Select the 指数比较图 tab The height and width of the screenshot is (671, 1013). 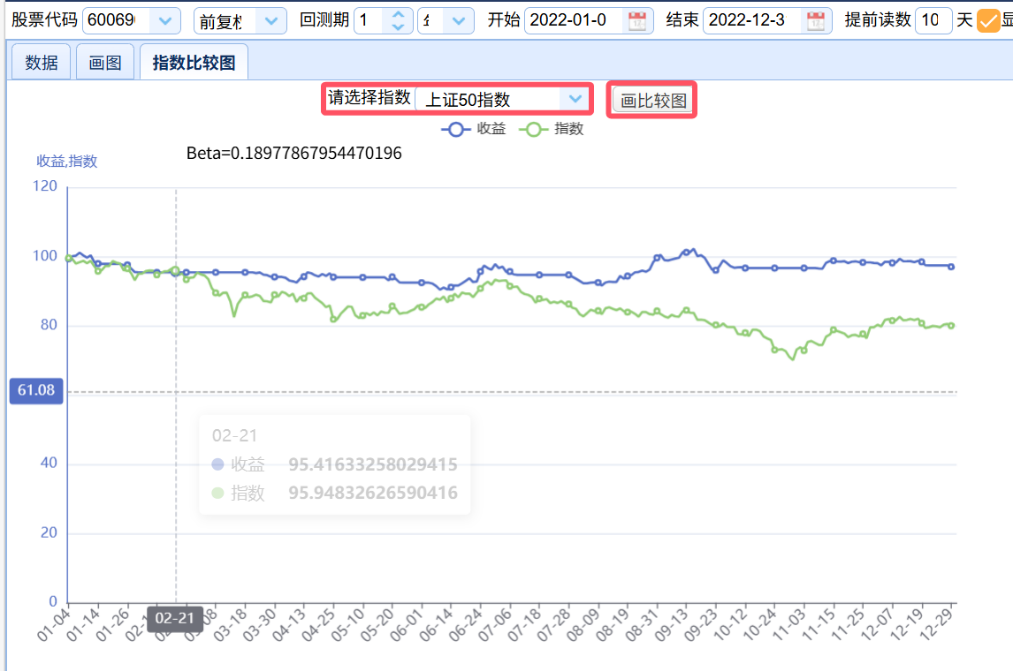[194, 63]
